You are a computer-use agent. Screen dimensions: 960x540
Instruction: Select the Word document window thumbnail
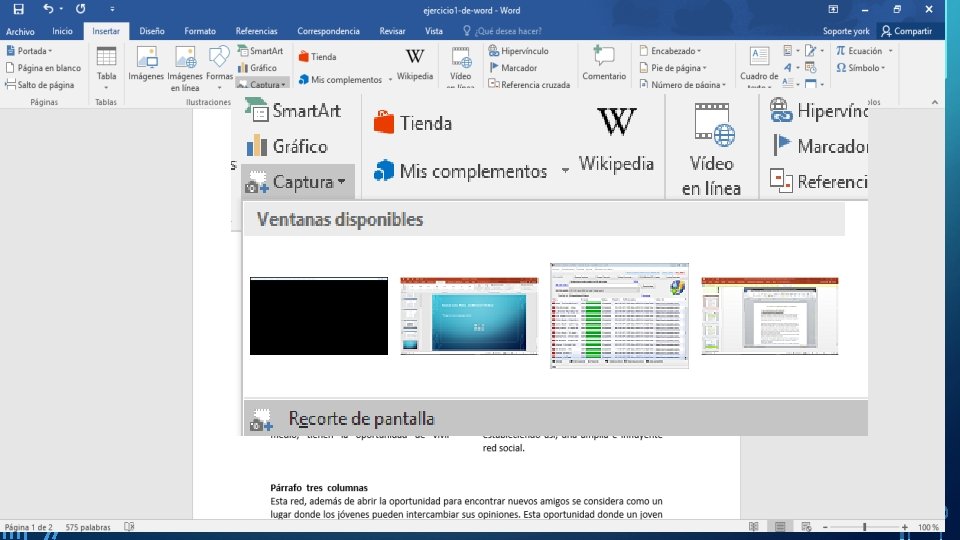point(770,316)
